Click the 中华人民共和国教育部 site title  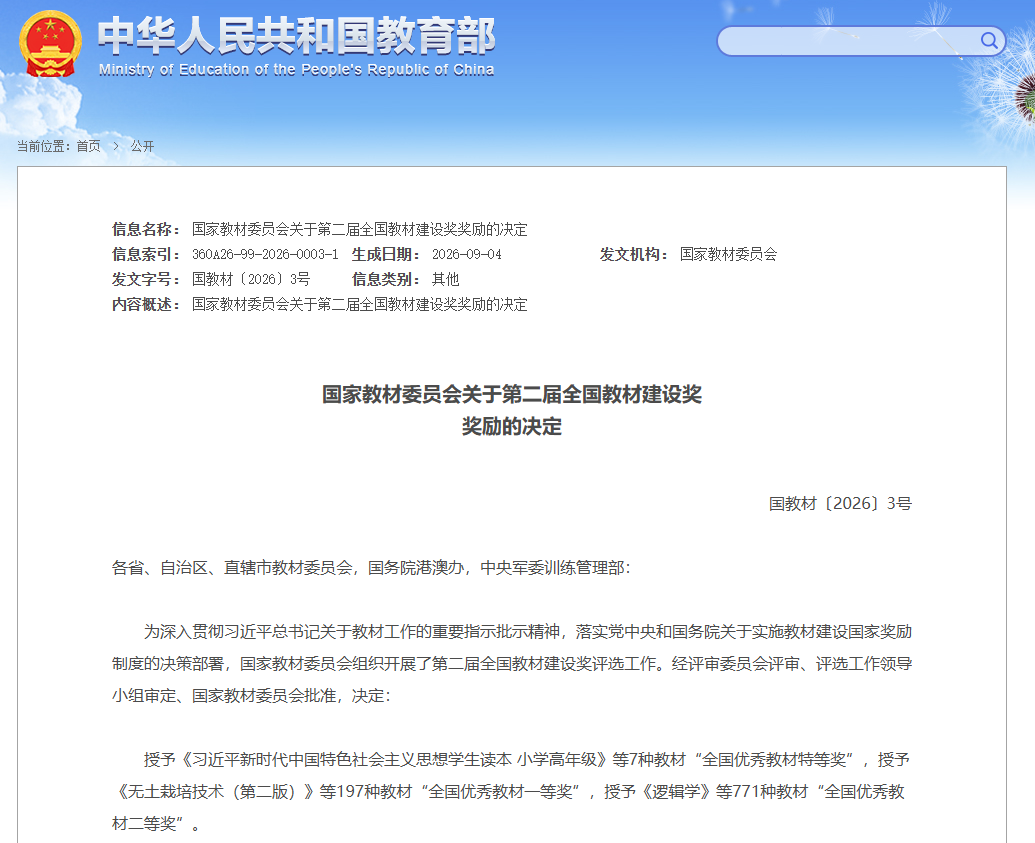[296, 35]
